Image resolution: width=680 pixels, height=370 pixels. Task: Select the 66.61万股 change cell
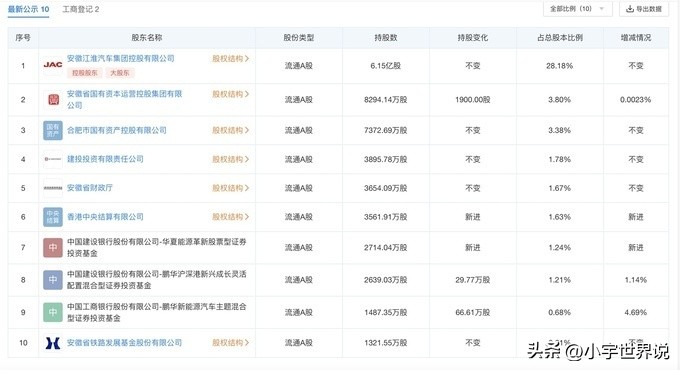(473, 312)
